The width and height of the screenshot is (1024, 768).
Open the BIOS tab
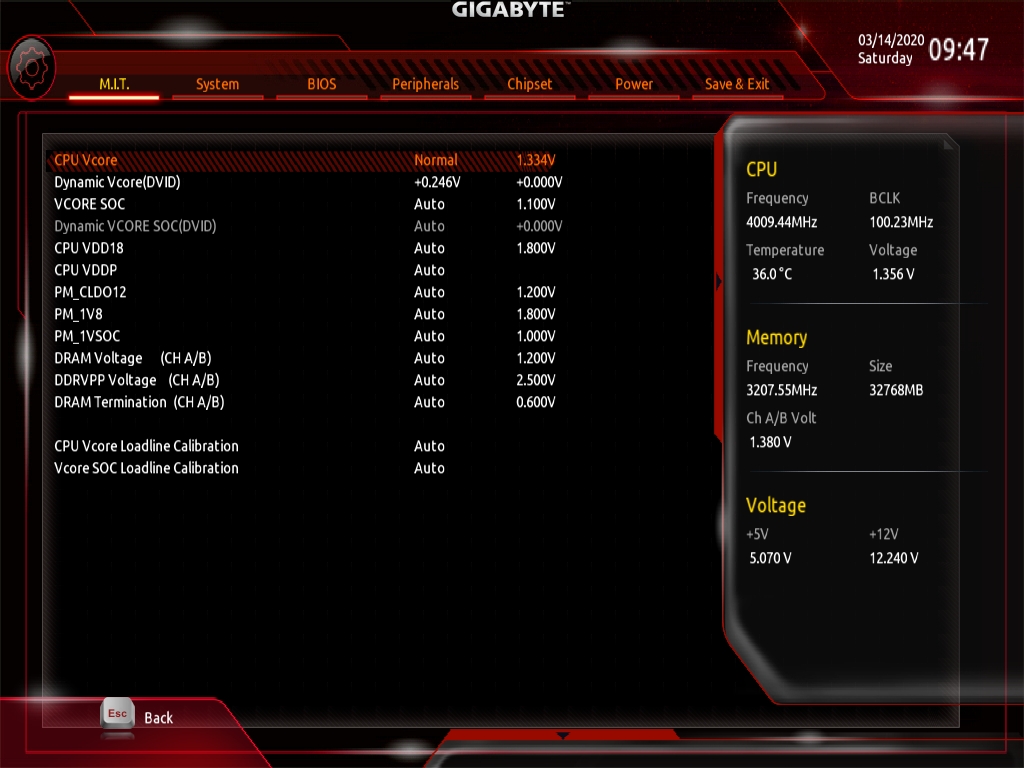(x=321, y=84)
